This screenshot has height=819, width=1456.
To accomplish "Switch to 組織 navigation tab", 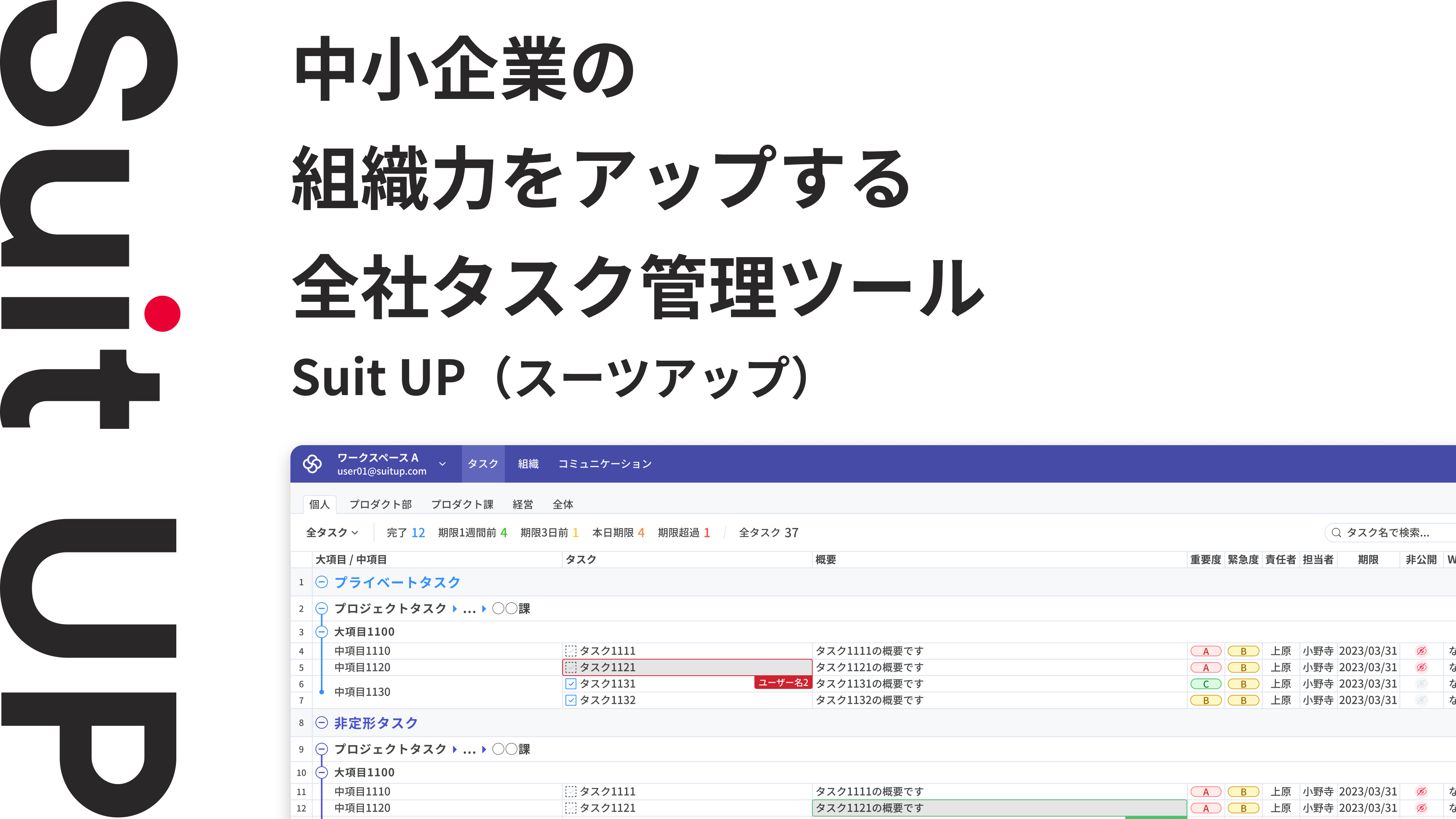I will [528, 464].
